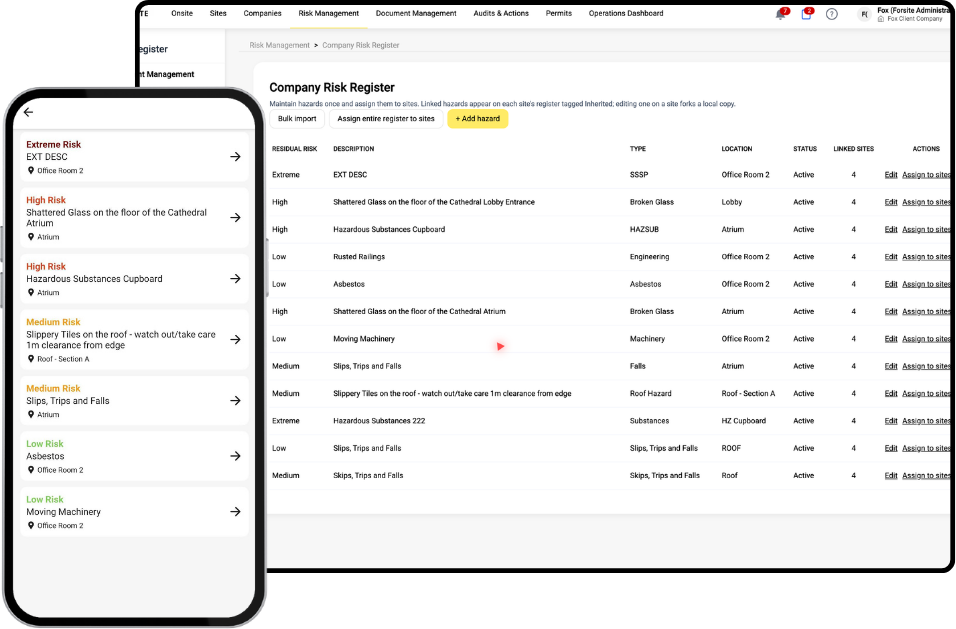Click Edit for Hazardous Substances 222 row
The width and height of the screenshot is (956, 629).
(x=891, y=421)
